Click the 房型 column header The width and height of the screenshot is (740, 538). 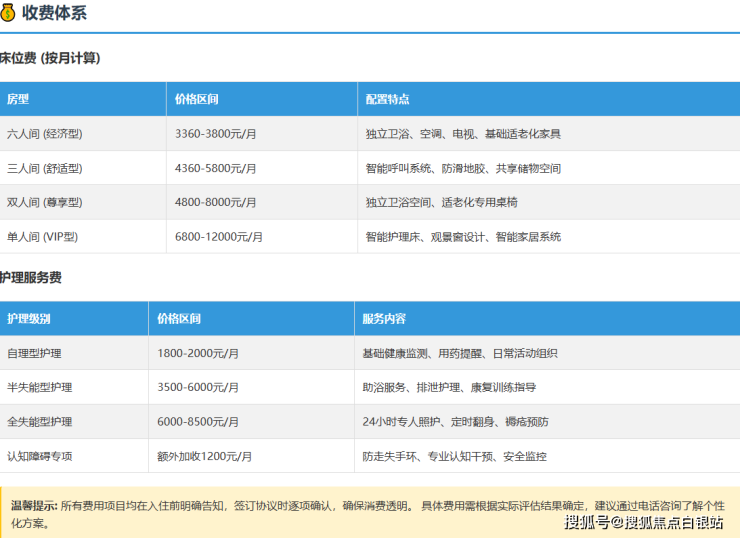point(18,100)
